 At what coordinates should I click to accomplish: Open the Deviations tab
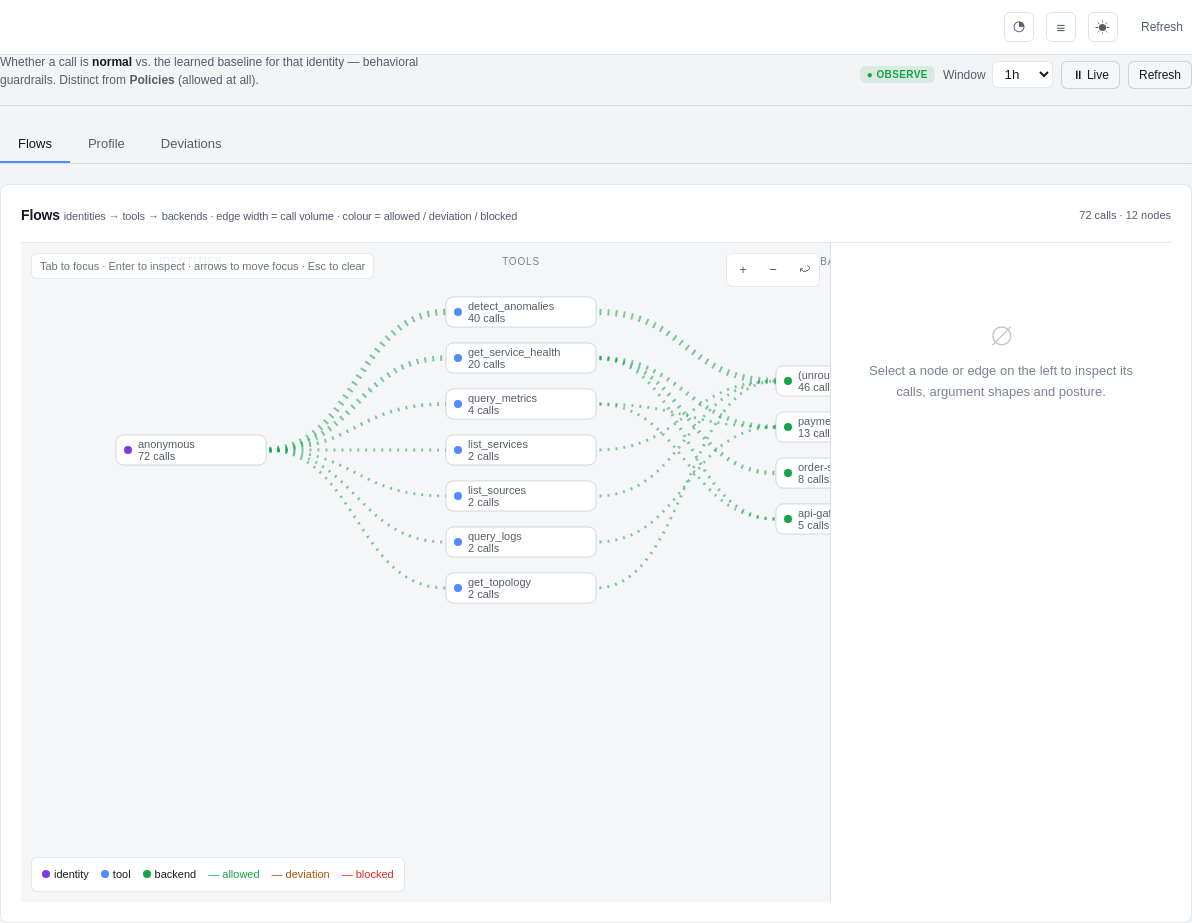[x=191, y=144]
